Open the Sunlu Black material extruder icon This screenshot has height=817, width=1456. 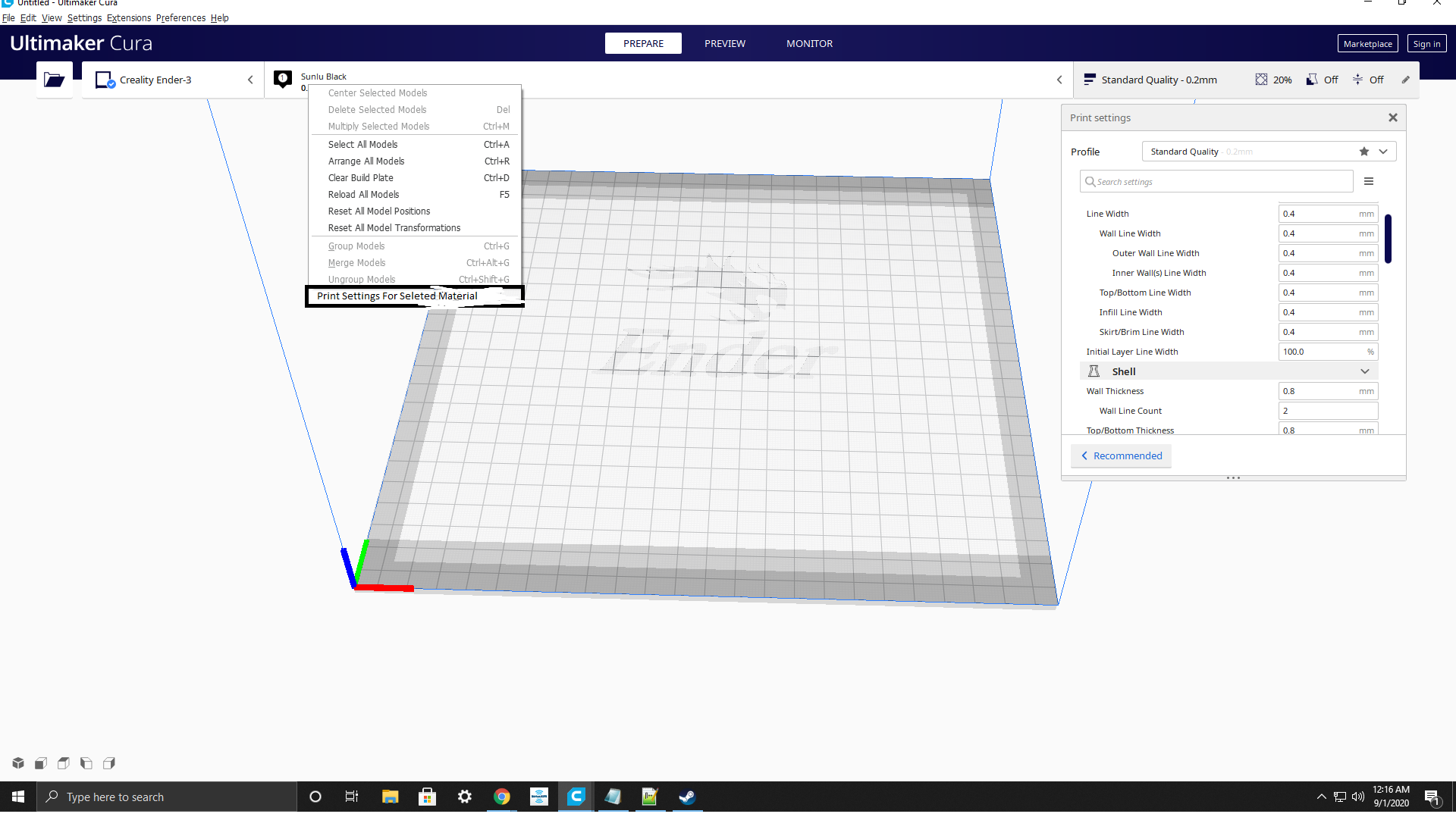pyautogui.click(x=283, y=79)
